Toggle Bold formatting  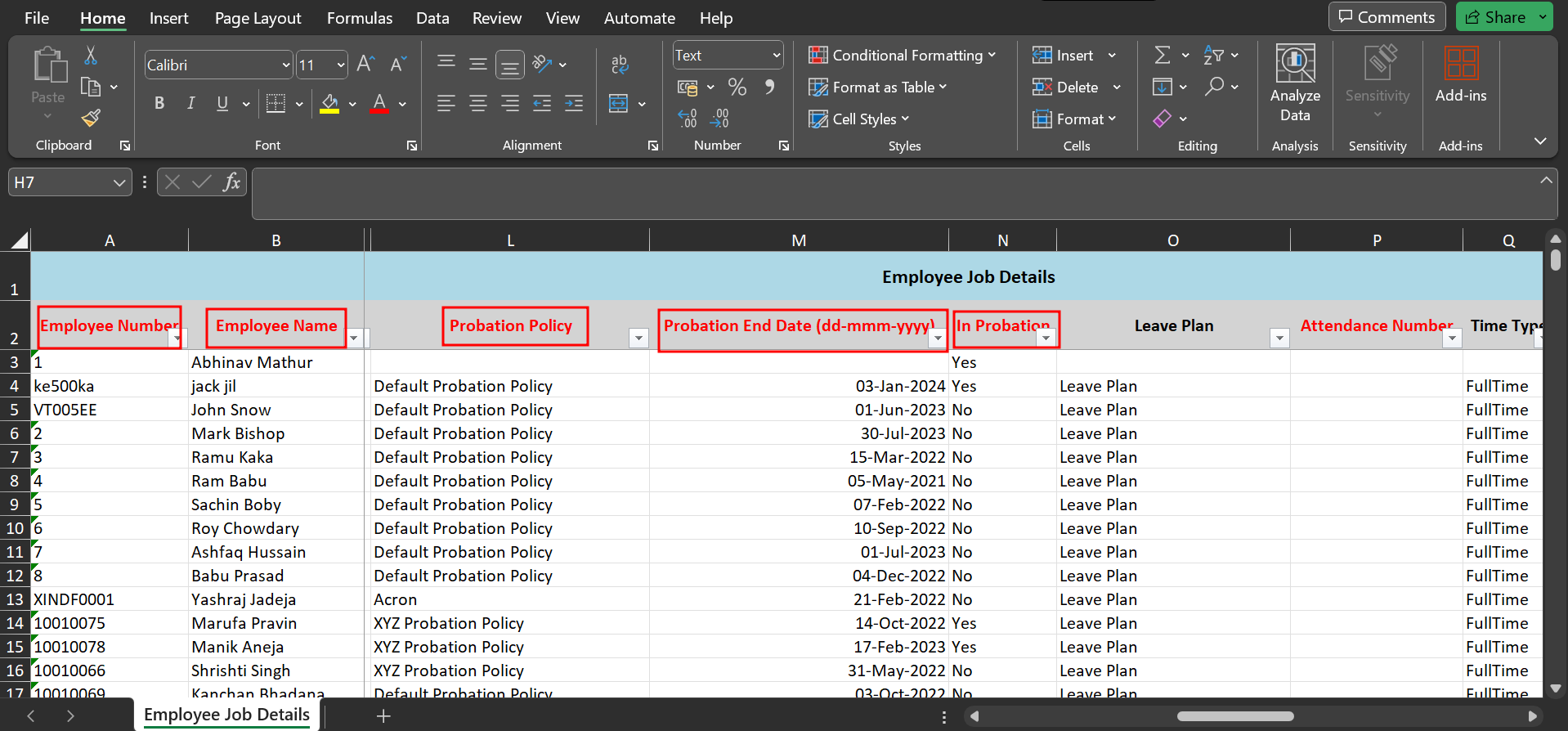(x=159, y=104)
